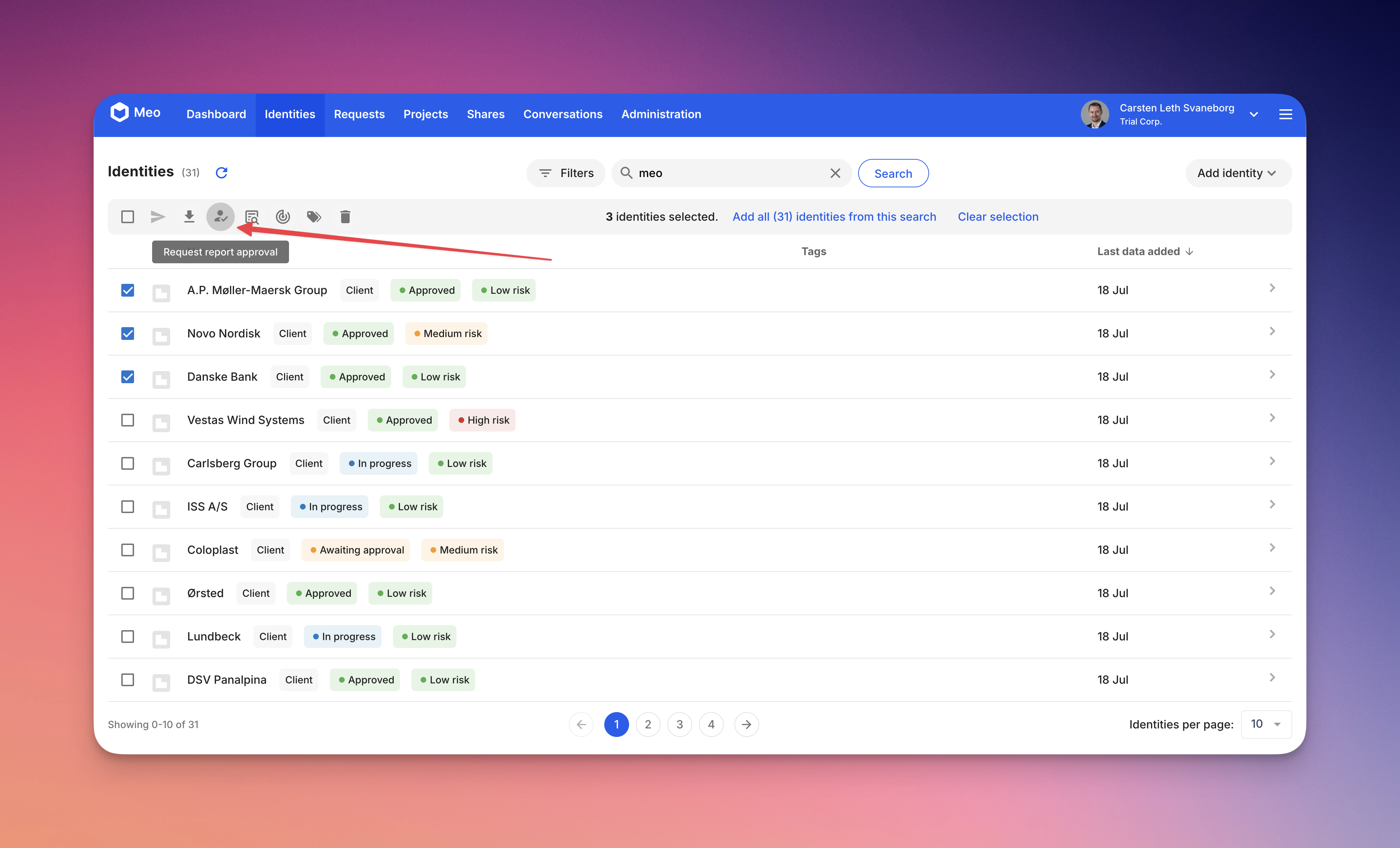The height and width of the screenshot is (848, 1400).
Task: Open the Dashboard tab
Action: pyautogui.click(x=216, y=114)
